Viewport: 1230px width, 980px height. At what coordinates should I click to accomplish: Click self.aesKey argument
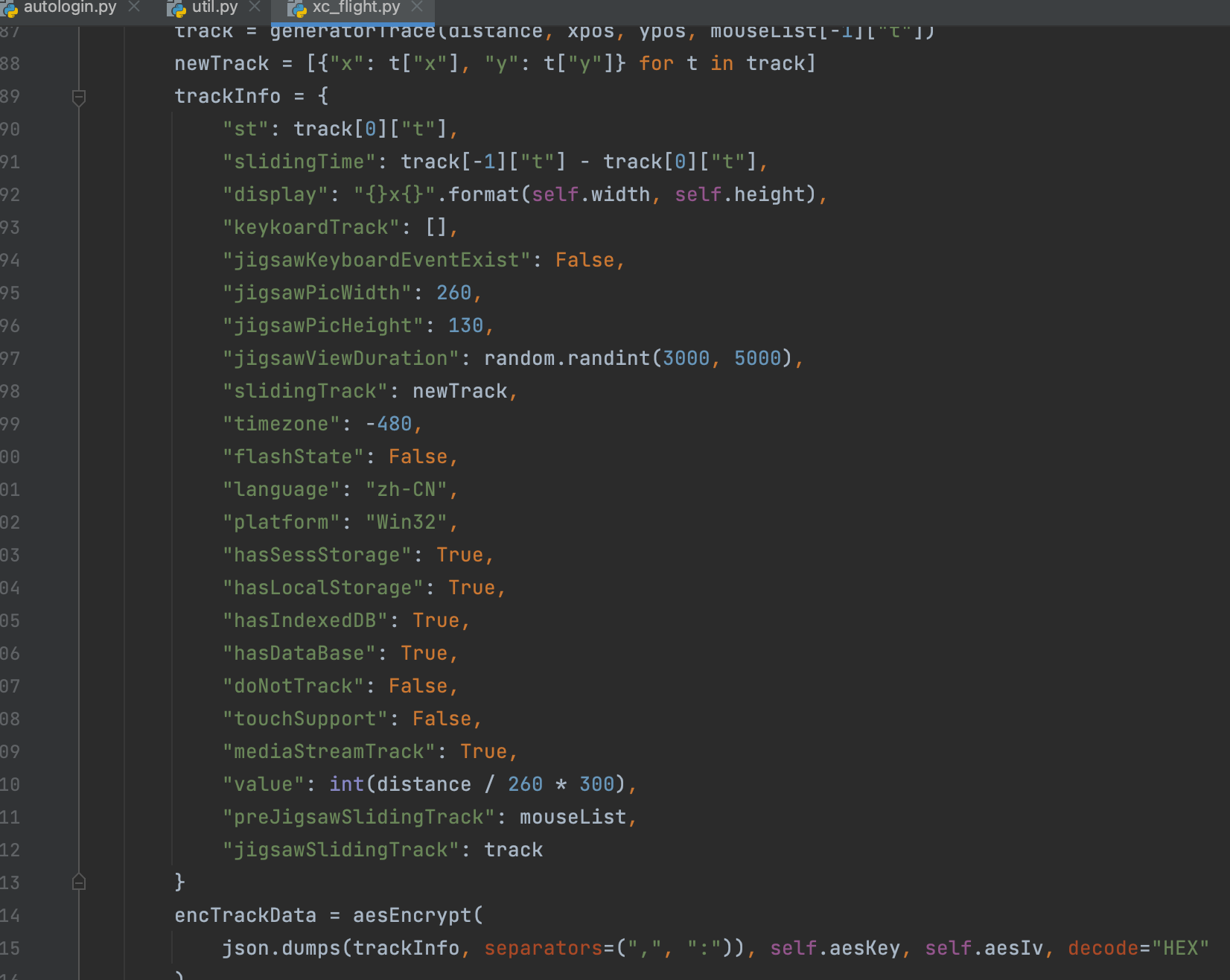click(835, 948)
